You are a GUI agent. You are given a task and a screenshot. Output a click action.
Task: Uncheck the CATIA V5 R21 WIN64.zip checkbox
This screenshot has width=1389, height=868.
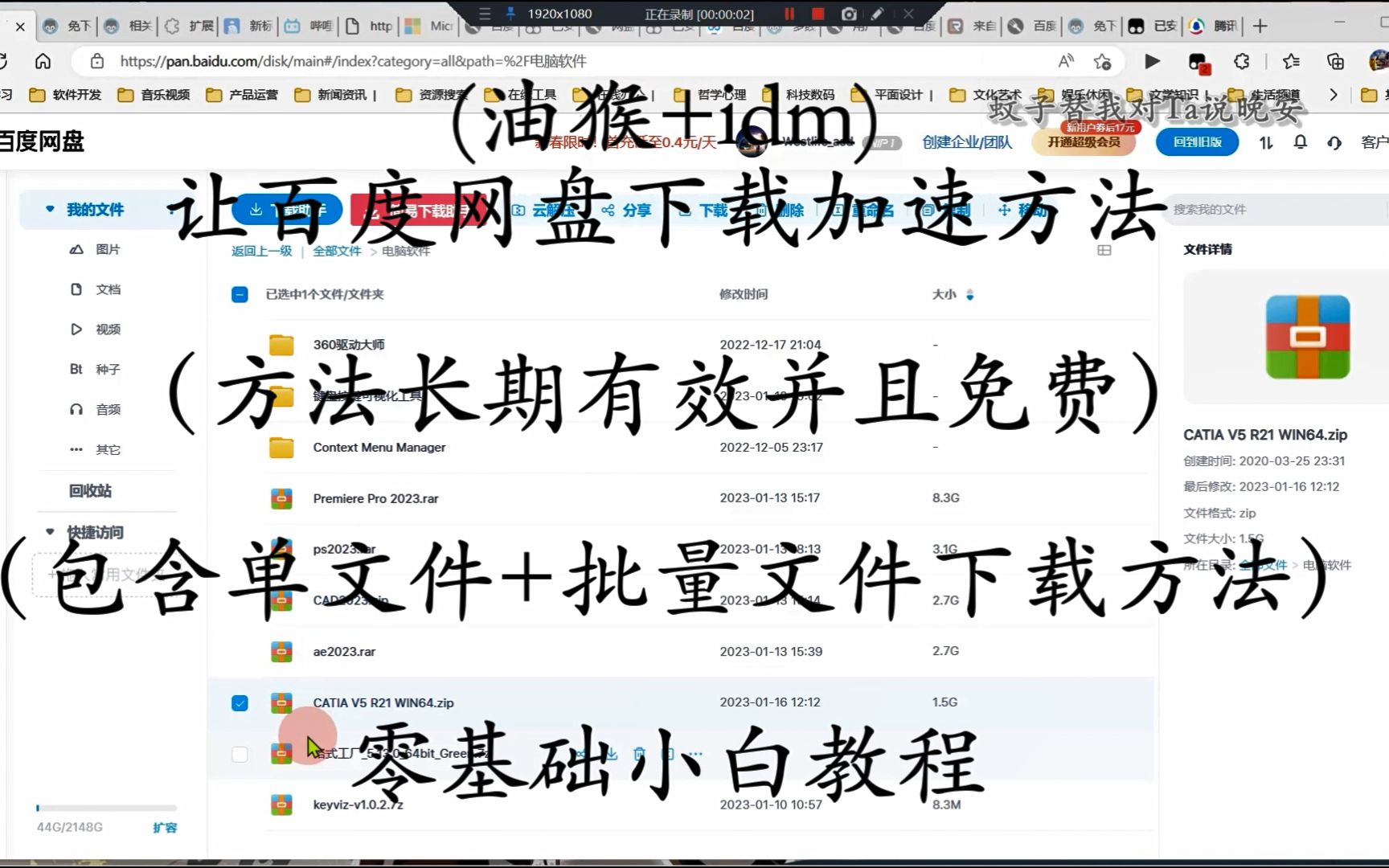coord(240,703)
